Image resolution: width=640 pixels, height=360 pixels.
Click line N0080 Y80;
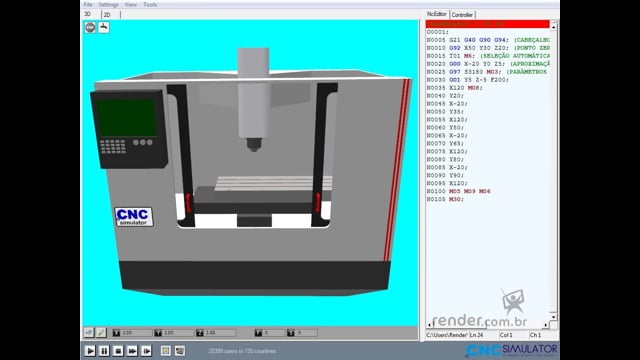445,159
